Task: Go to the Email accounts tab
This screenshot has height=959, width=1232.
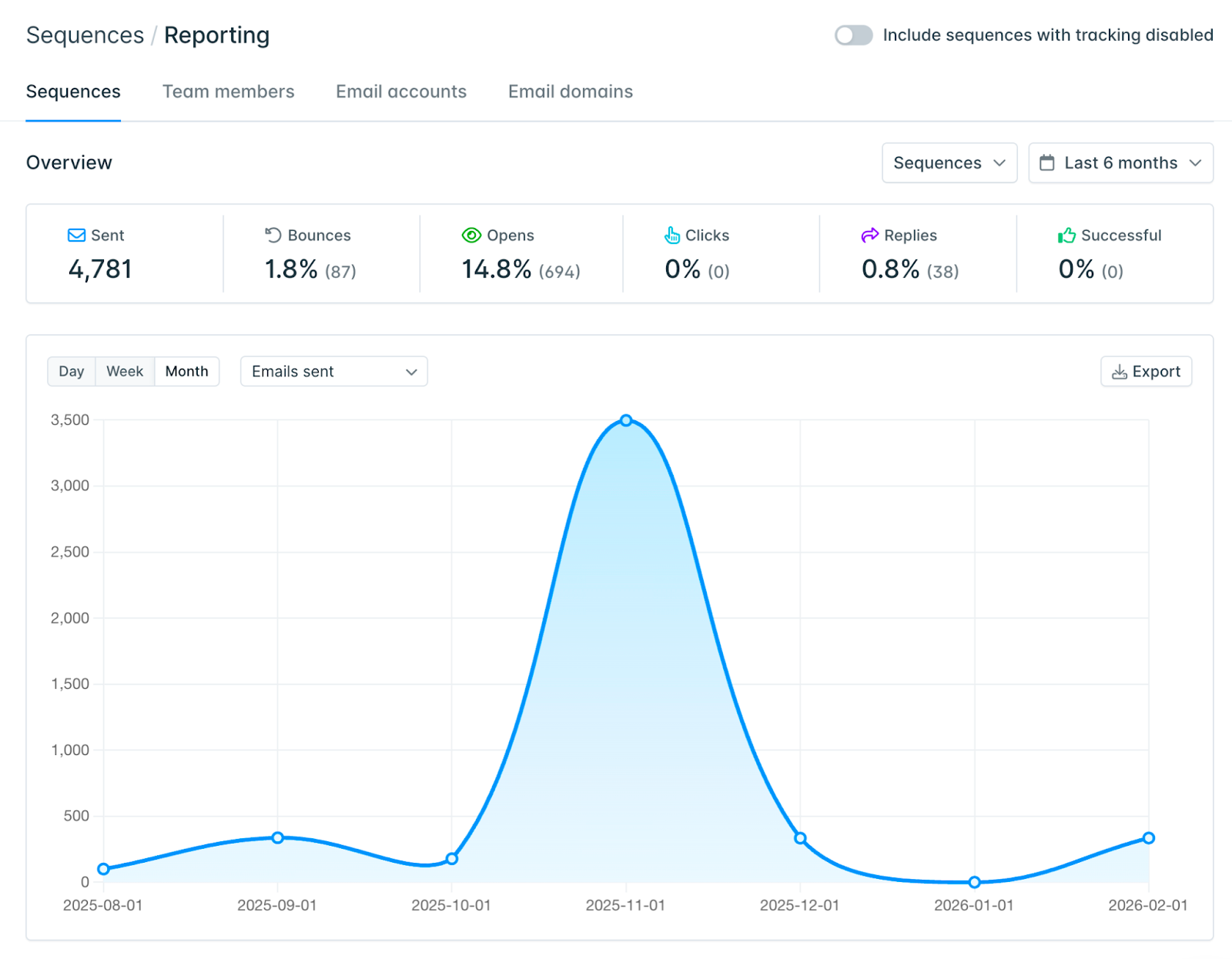Action: tap(400, 92)
